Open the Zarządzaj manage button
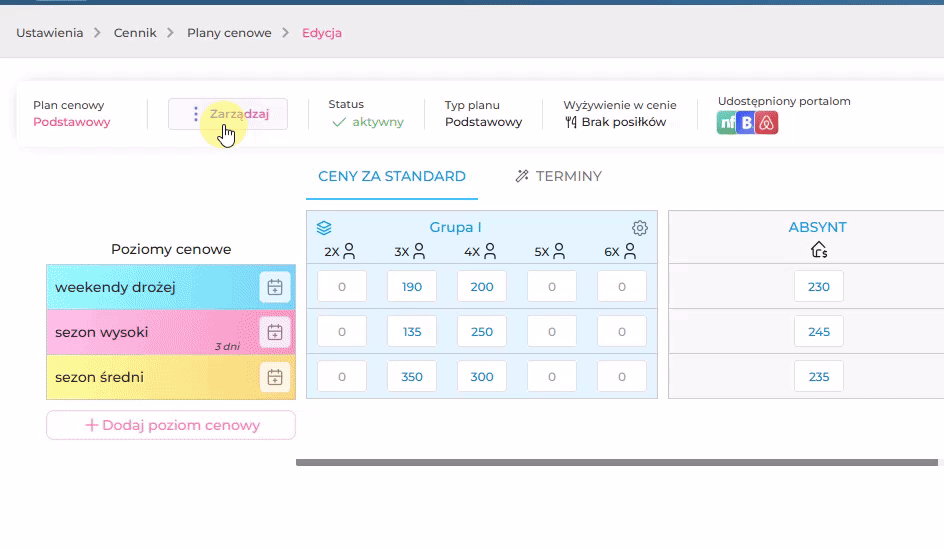The image size is (944, 550). (x=228, y=114)
